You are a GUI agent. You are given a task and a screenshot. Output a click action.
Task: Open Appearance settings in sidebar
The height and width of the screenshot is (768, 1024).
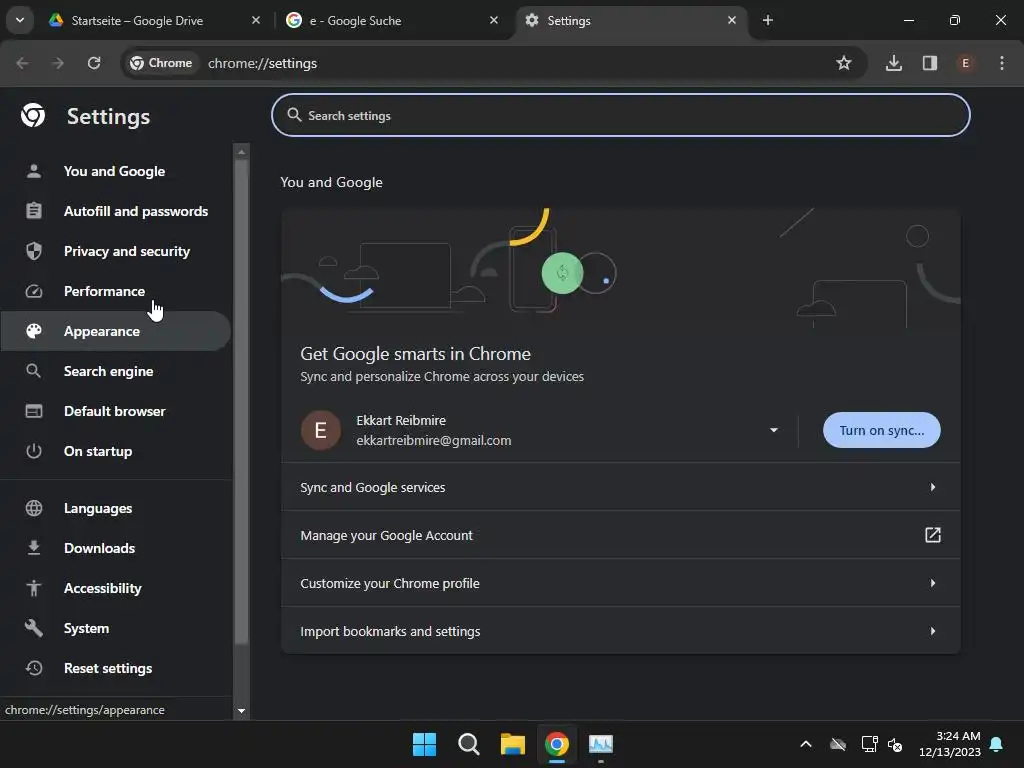pos(115,331)
